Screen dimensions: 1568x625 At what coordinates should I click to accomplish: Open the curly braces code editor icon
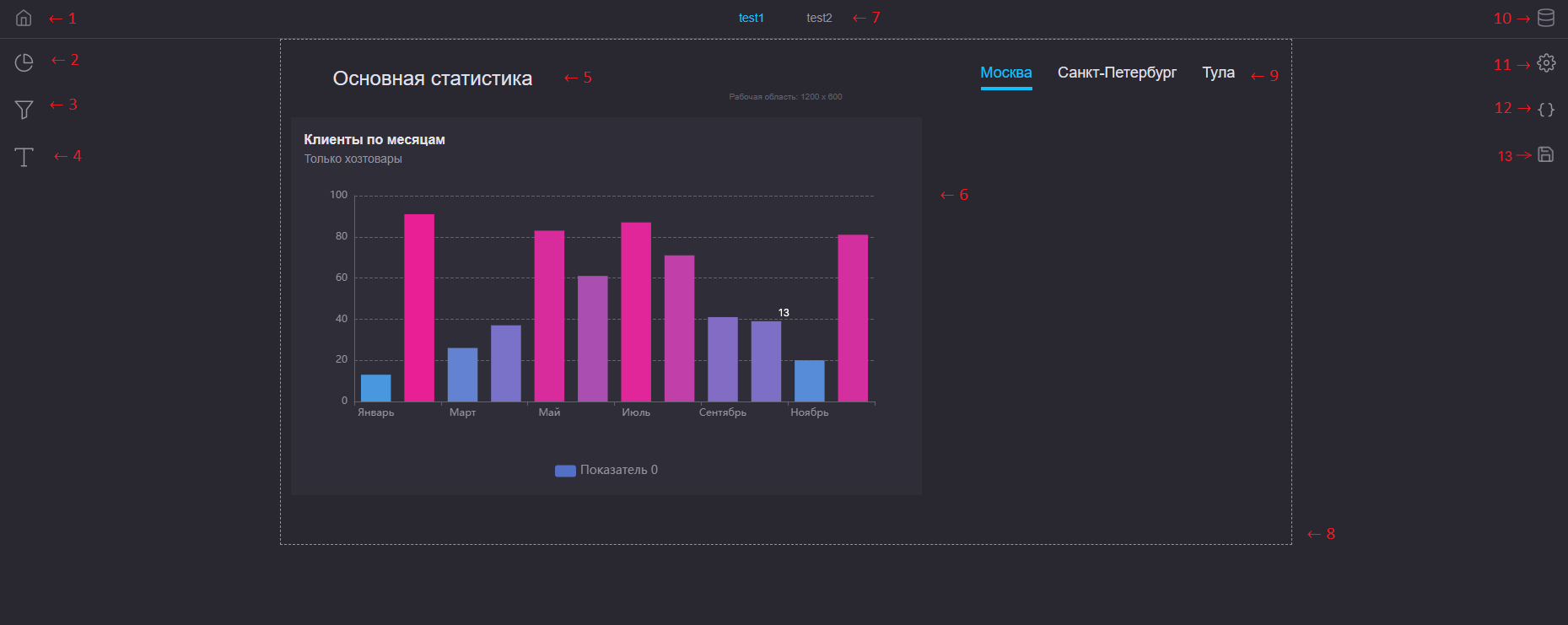coord(1545,110)
